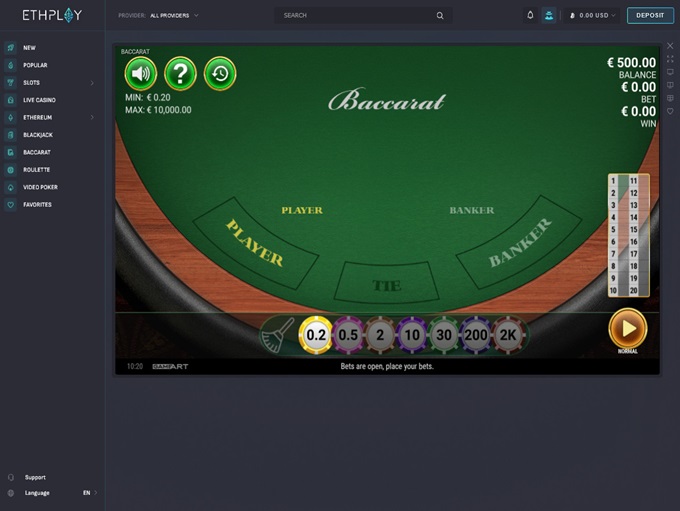Choose the 2K chip
Viewport: 680px width, 511px height.
point(507,335)
